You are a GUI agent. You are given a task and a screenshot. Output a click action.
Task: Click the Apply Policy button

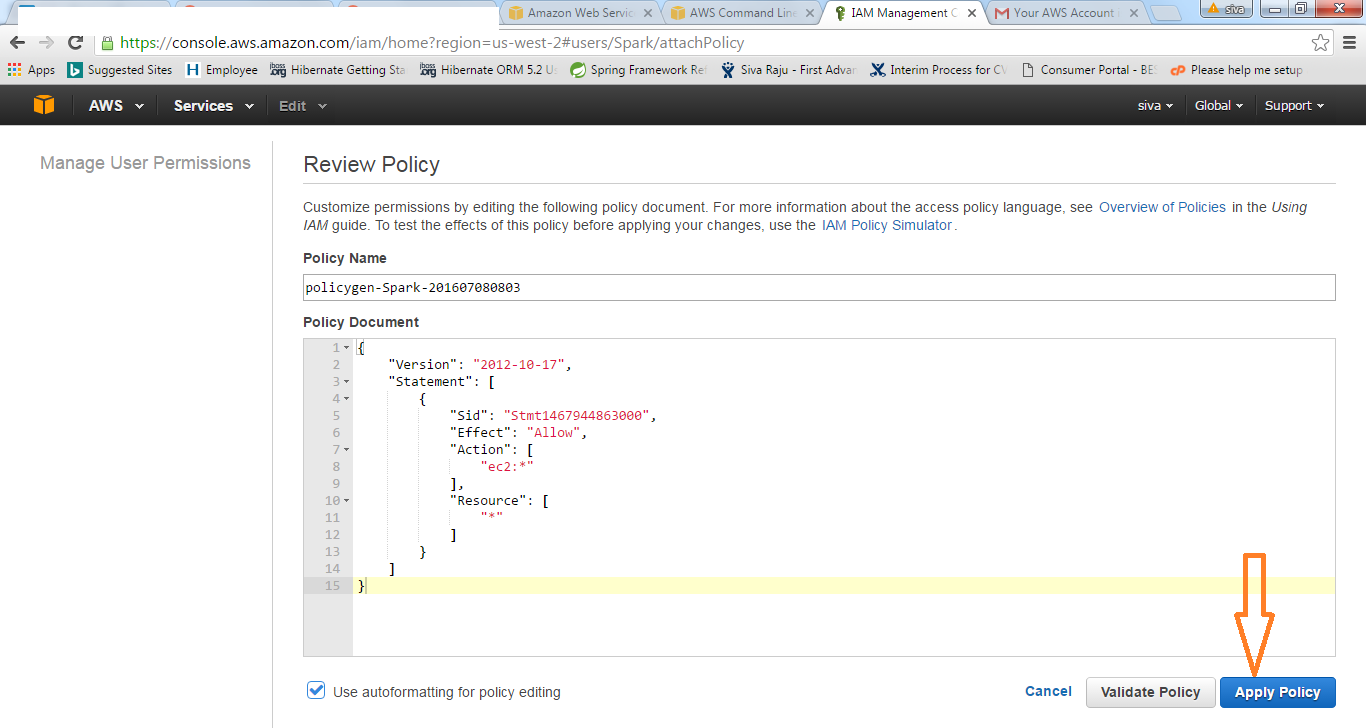[x=1277, y=692]
